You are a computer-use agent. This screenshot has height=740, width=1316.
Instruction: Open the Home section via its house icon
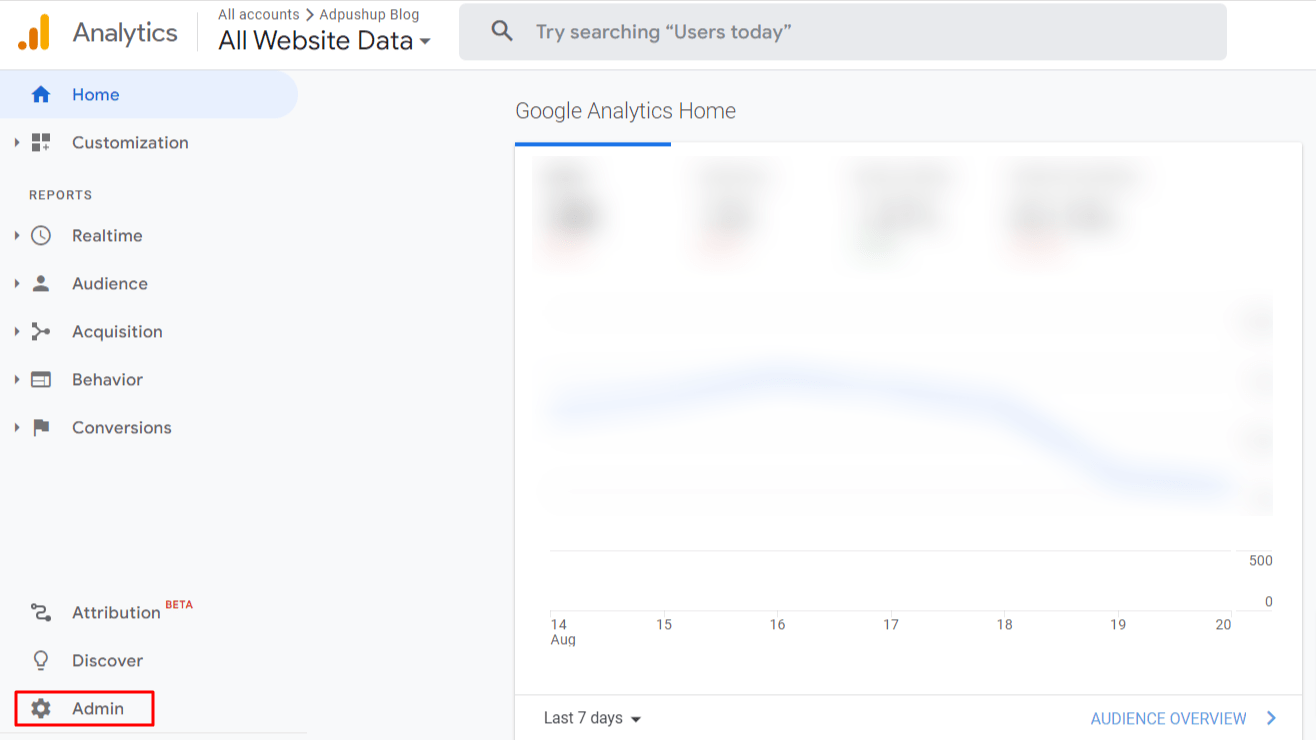click(40, 94)
